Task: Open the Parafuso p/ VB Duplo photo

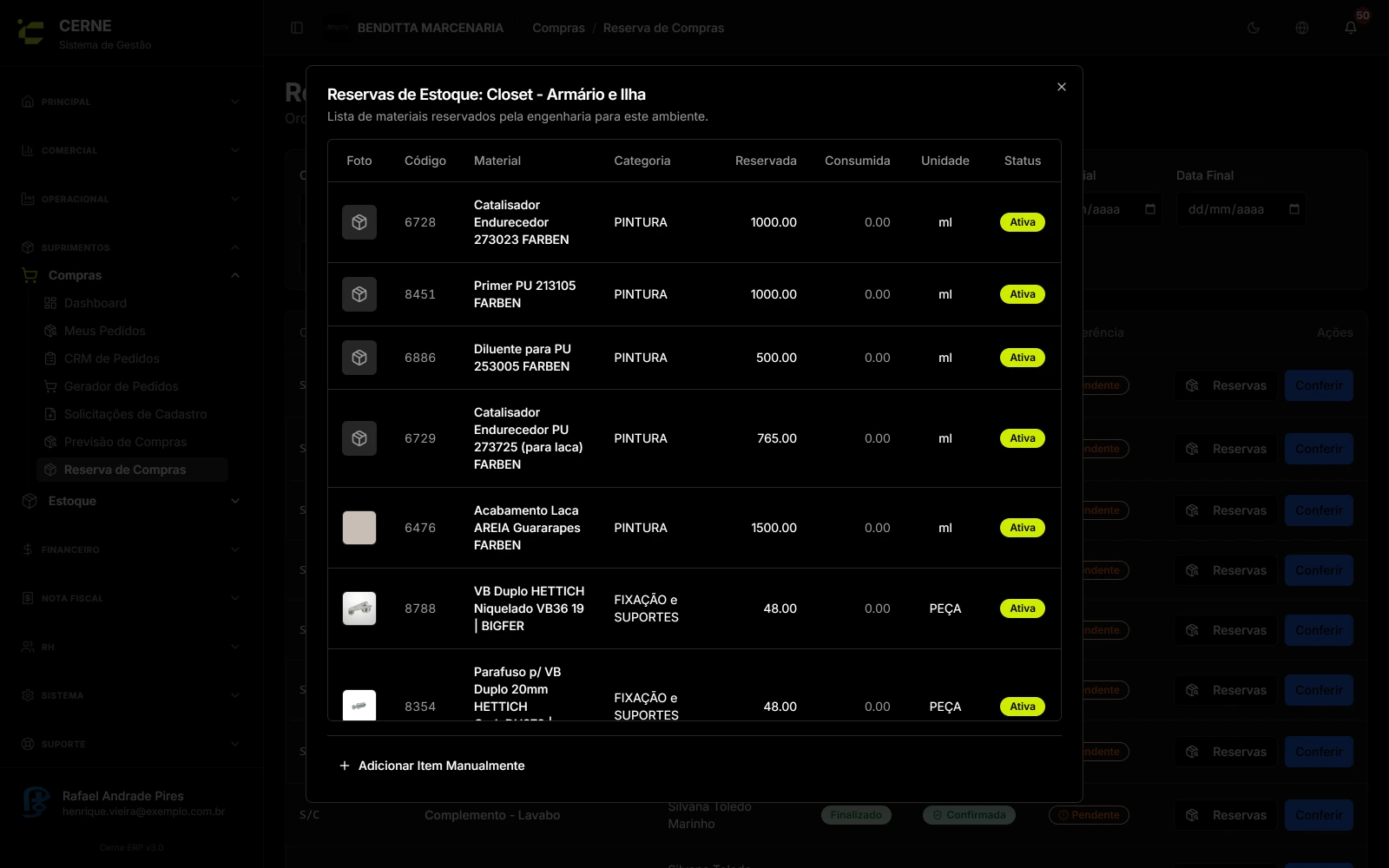Action: point(359,705)
